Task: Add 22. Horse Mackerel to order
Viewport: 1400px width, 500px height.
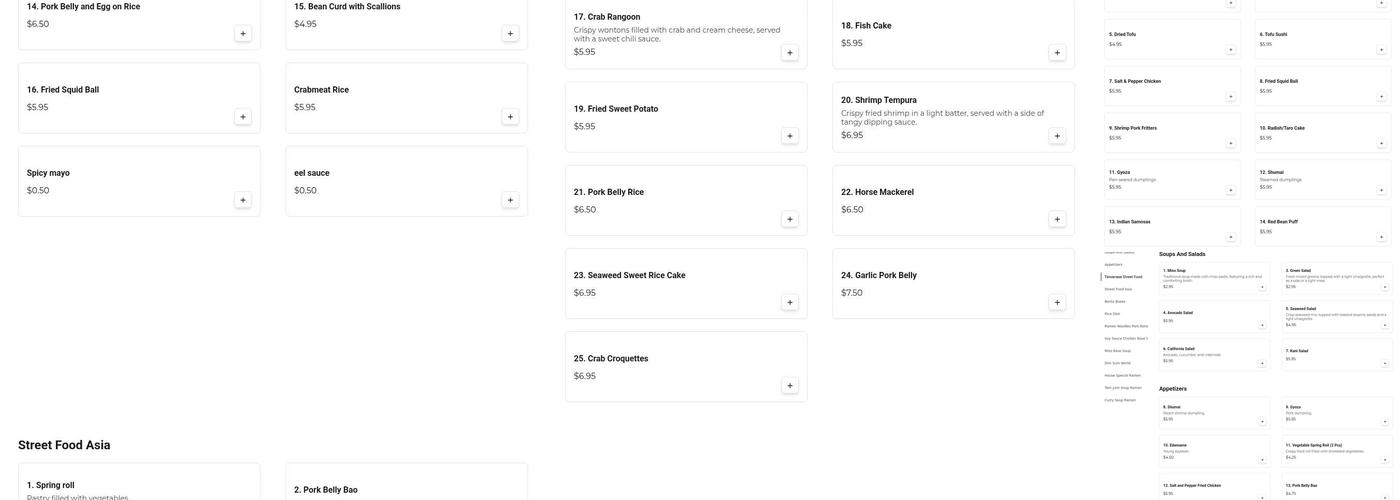Action: [1057, 219]
